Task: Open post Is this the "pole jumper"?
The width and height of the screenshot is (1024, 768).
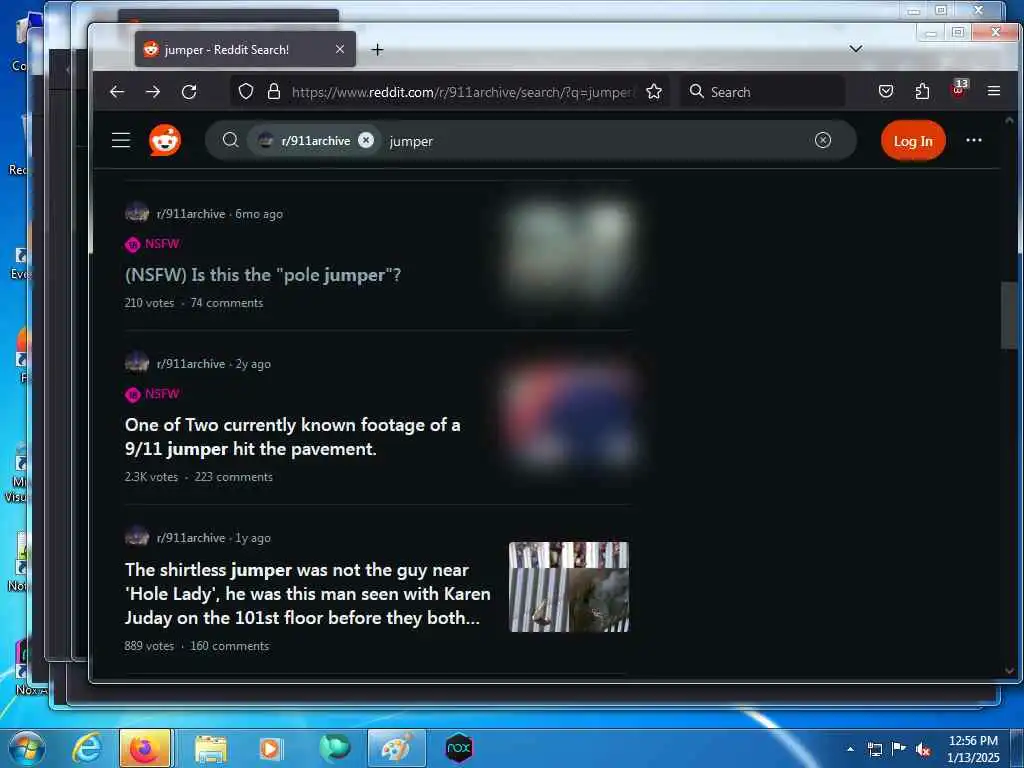Action: pos(263,275)
